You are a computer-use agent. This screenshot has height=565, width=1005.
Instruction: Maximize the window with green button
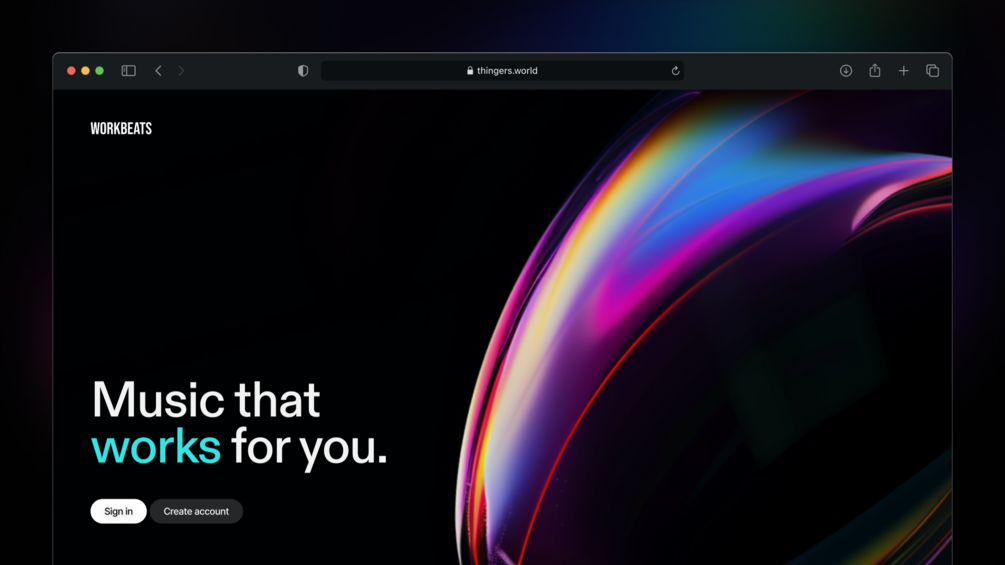pyautogui.click(x=99, y=70)
